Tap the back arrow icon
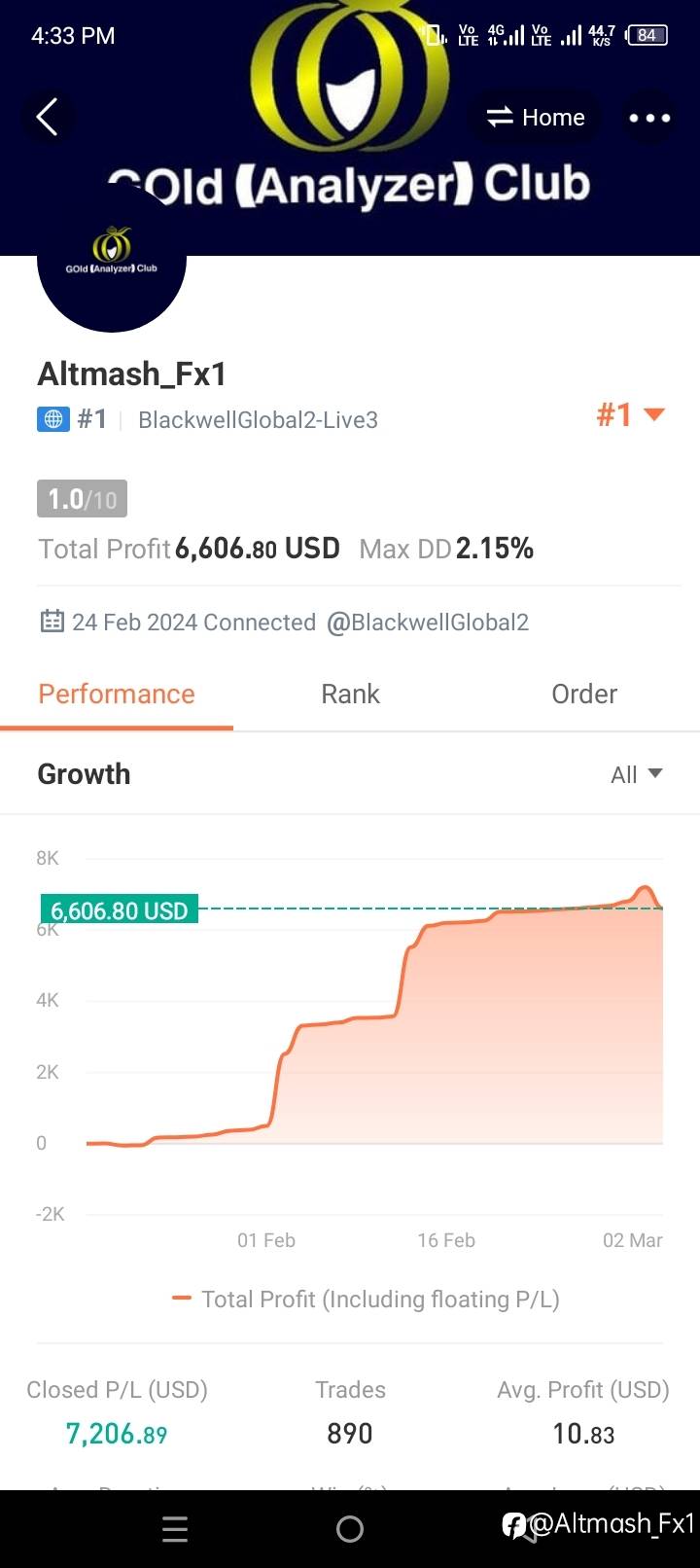This screenshot has width=700, height=1568. pyautogui.click(x=47, y=118)
